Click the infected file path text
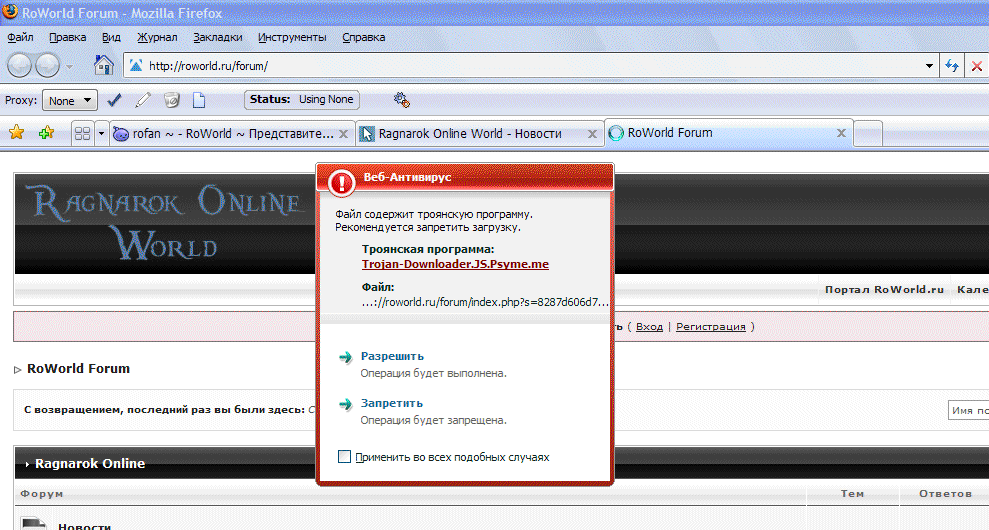Screen dimensions: 989x530 point(484,302)
